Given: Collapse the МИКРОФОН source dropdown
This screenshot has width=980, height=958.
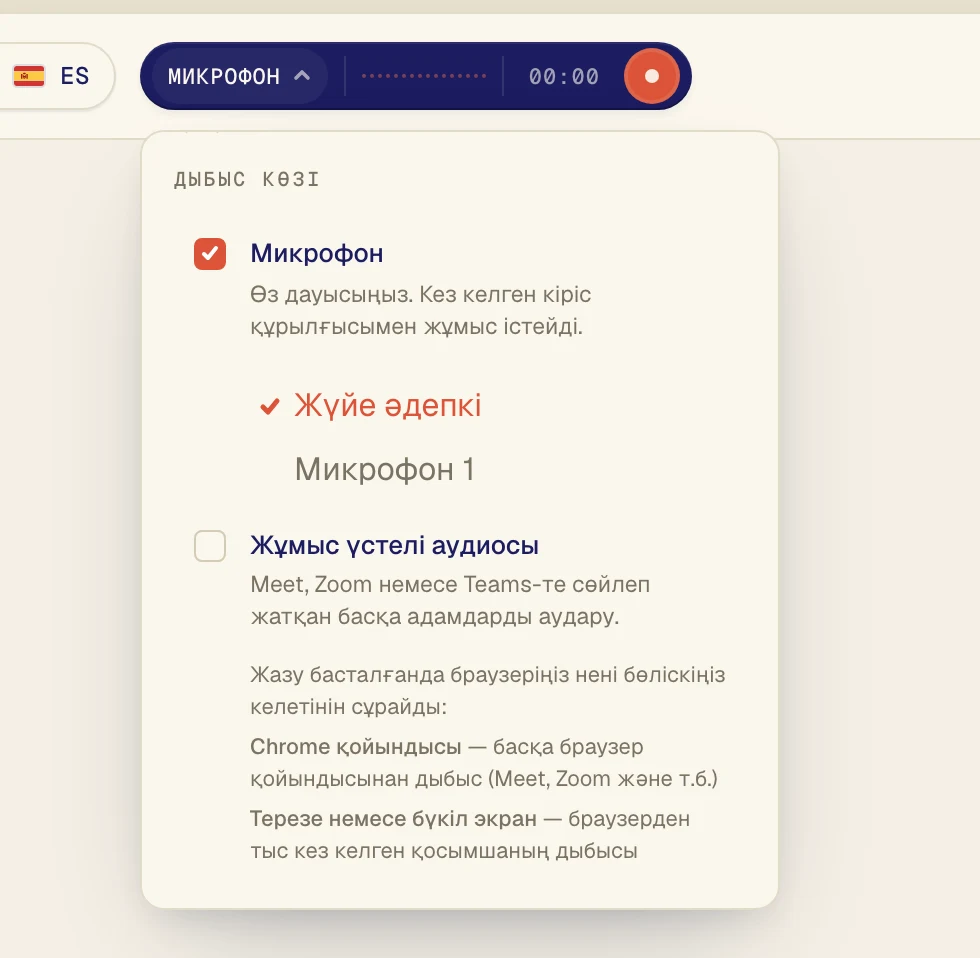Looking at the screenshot, I should [x=239, y=76].
